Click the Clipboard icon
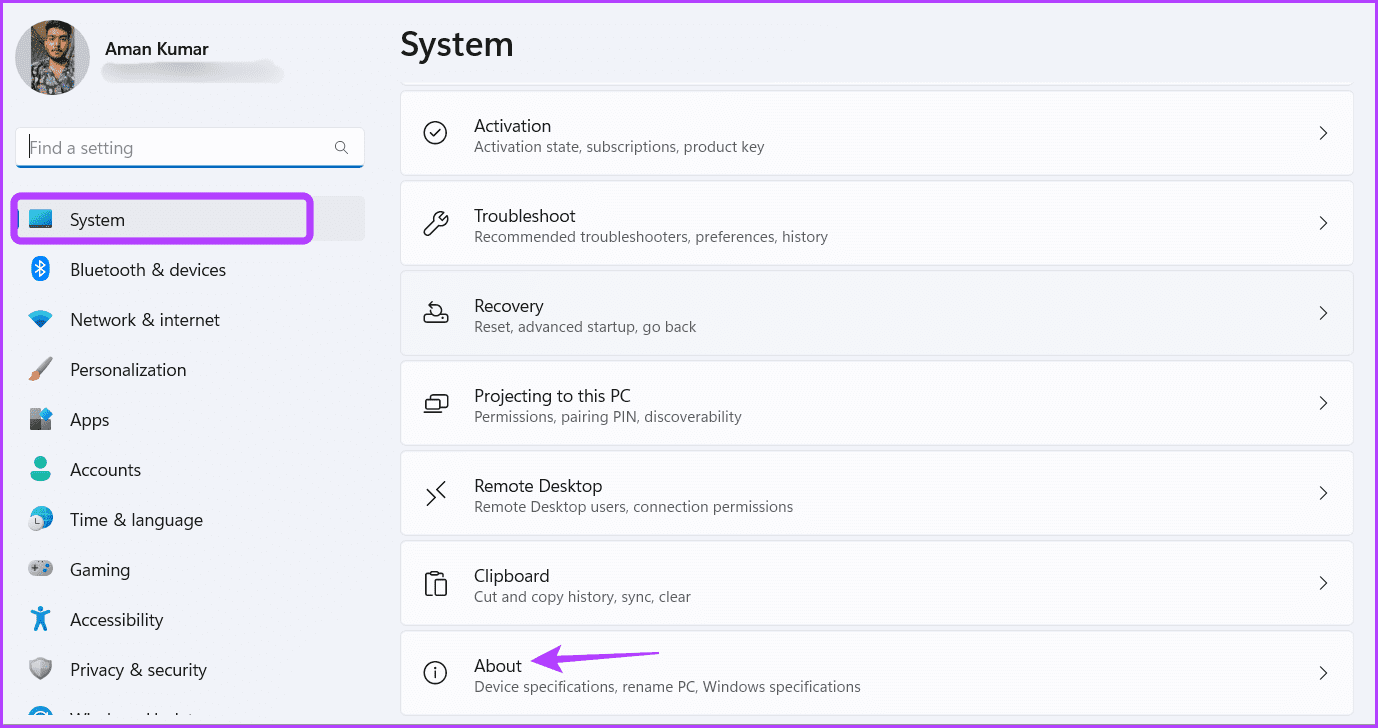The height and width of the screenshot is (728, 1378). 435,583
